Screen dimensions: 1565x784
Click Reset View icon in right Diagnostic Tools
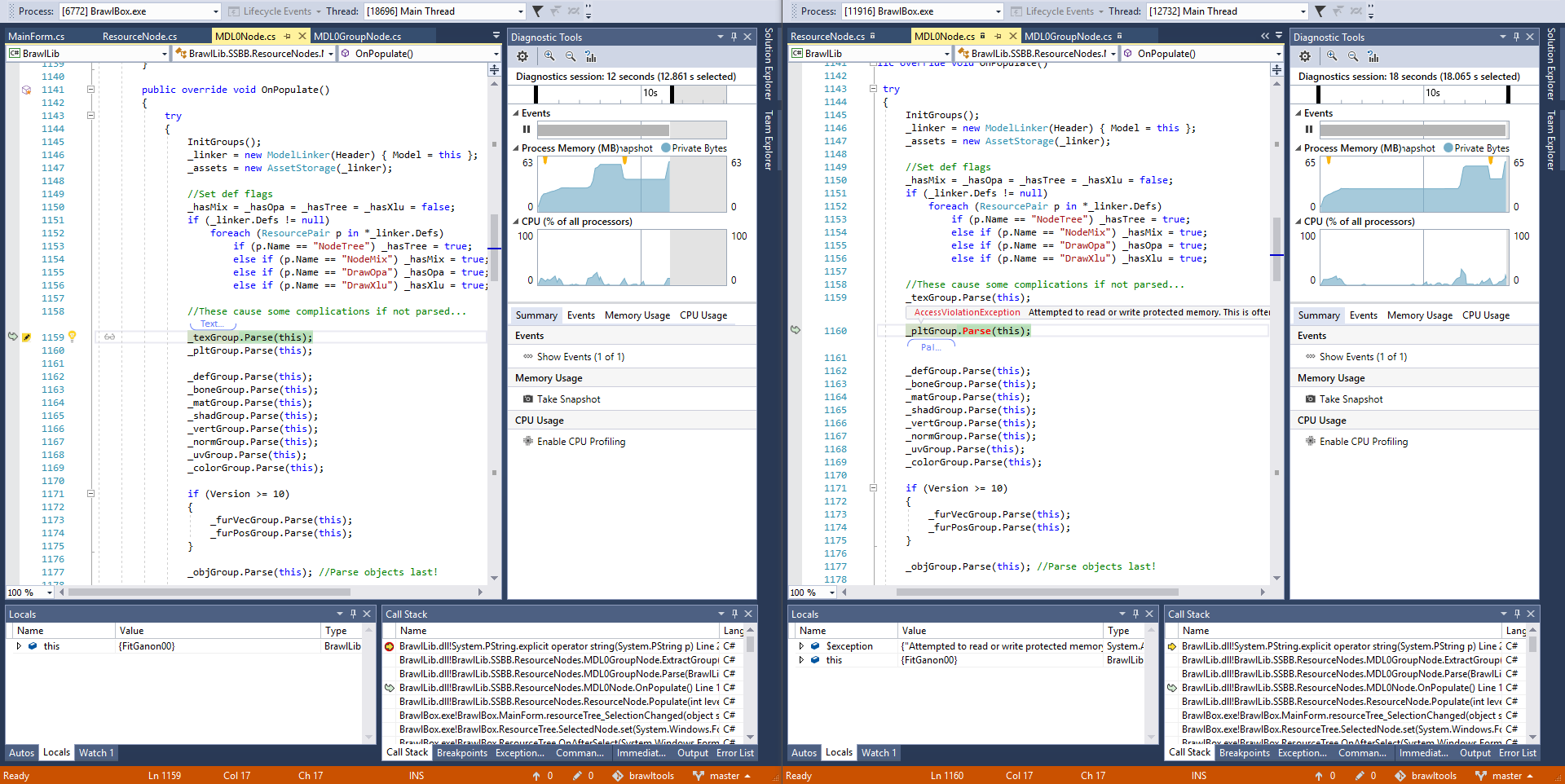[1373, 56]
